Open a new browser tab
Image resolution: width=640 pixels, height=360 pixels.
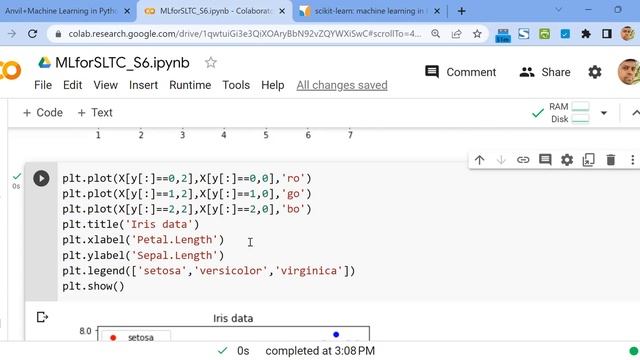tap(462, 11)
